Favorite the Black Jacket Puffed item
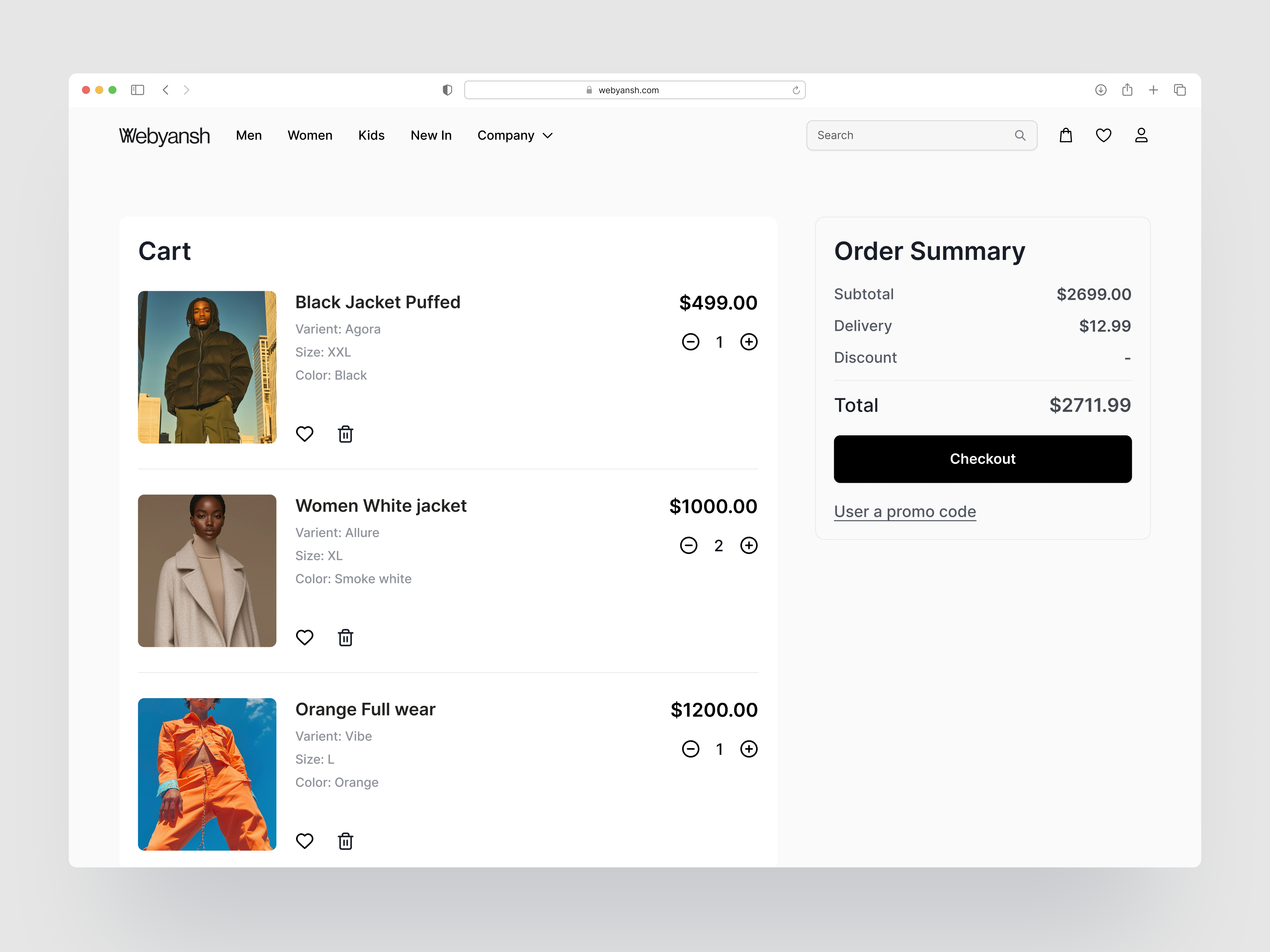This screenshot has width=1270, height=952. [x=304, y=434]
